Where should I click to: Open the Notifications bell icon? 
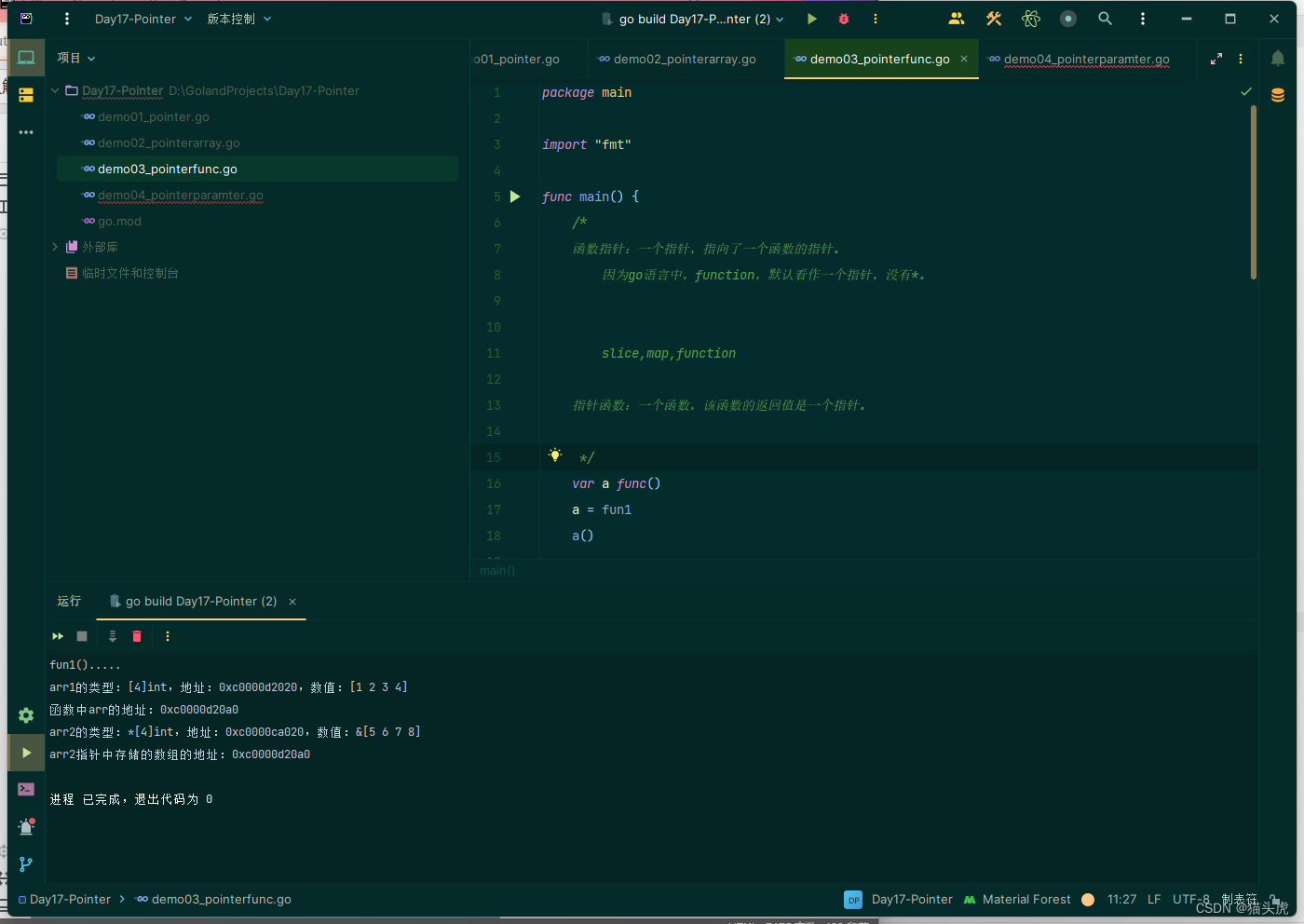(x=1278, y=59)
